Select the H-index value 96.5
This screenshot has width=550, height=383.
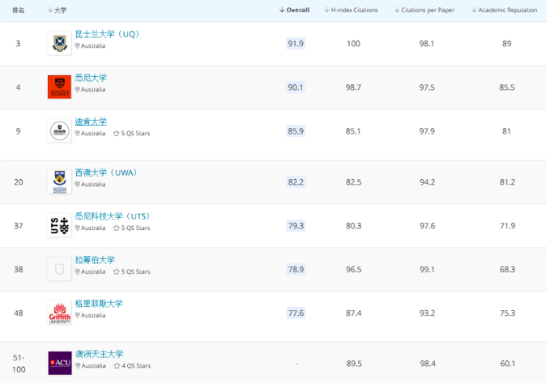coord(354,269)
